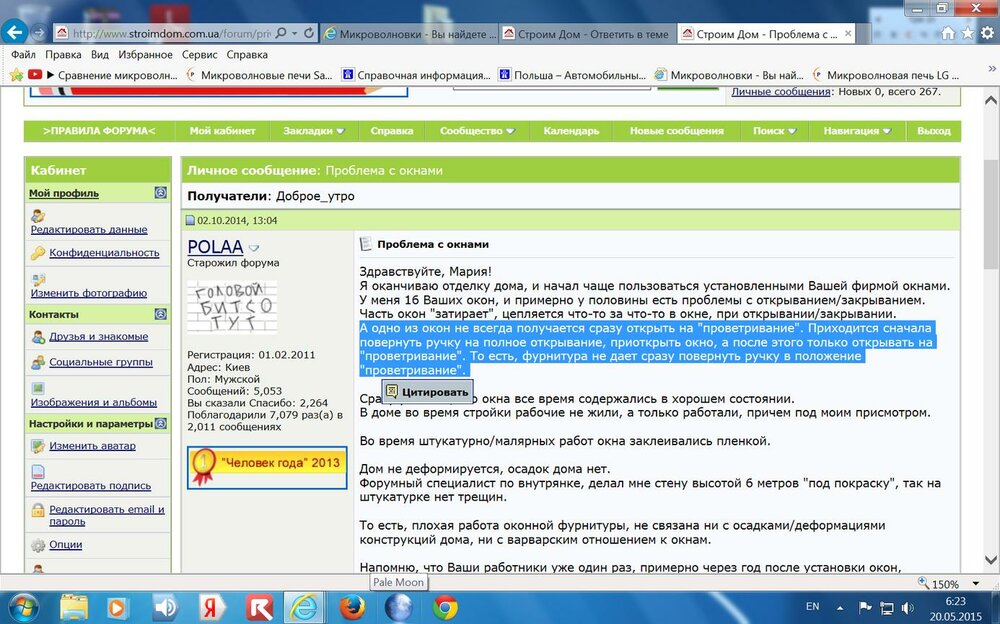Launch Chrome from the taskbar

click(x=445, y=607)
